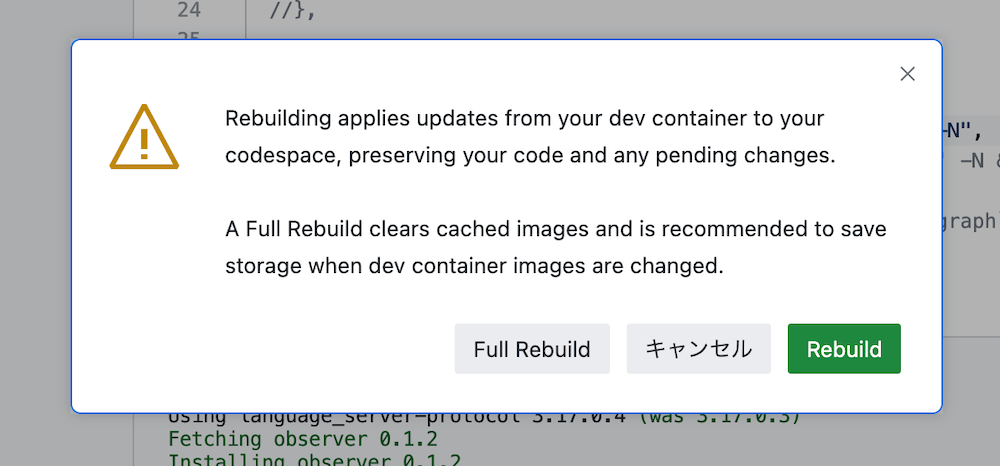
Task: Click the 'Fetching observer 0.1.2' terminal line
Action: [303, 439]
